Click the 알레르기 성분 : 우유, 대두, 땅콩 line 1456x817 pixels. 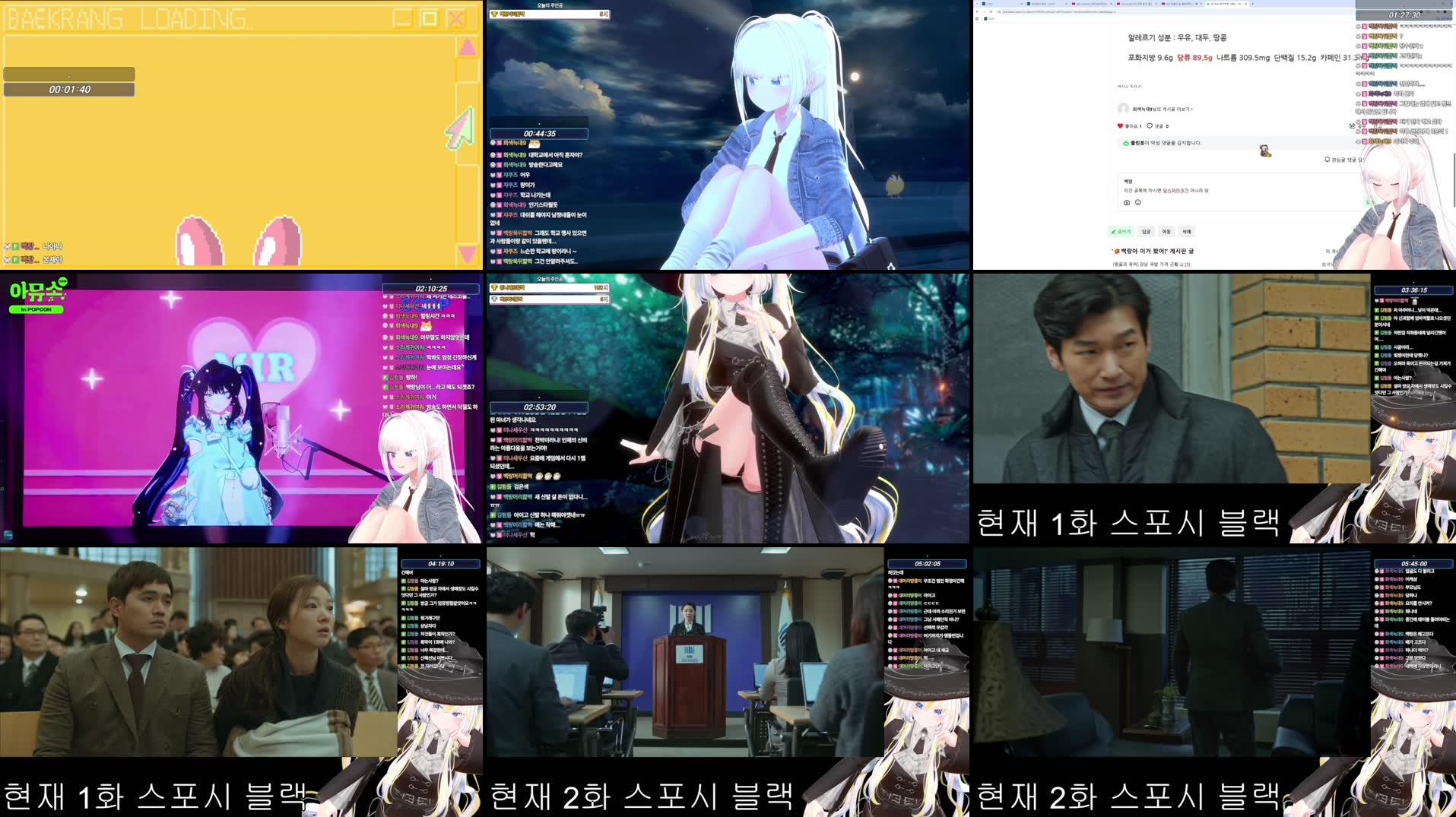(1177, 37)
